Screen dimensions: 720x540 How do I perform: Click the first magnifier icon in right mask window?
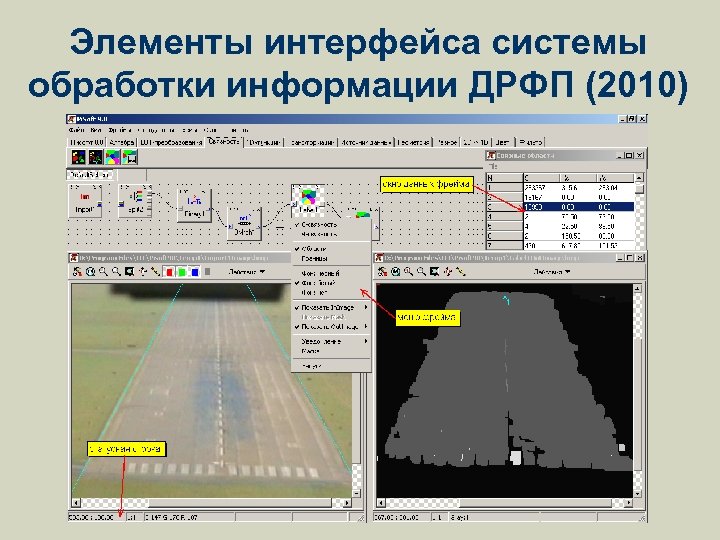pyautogui.click(x=408, y=271)
